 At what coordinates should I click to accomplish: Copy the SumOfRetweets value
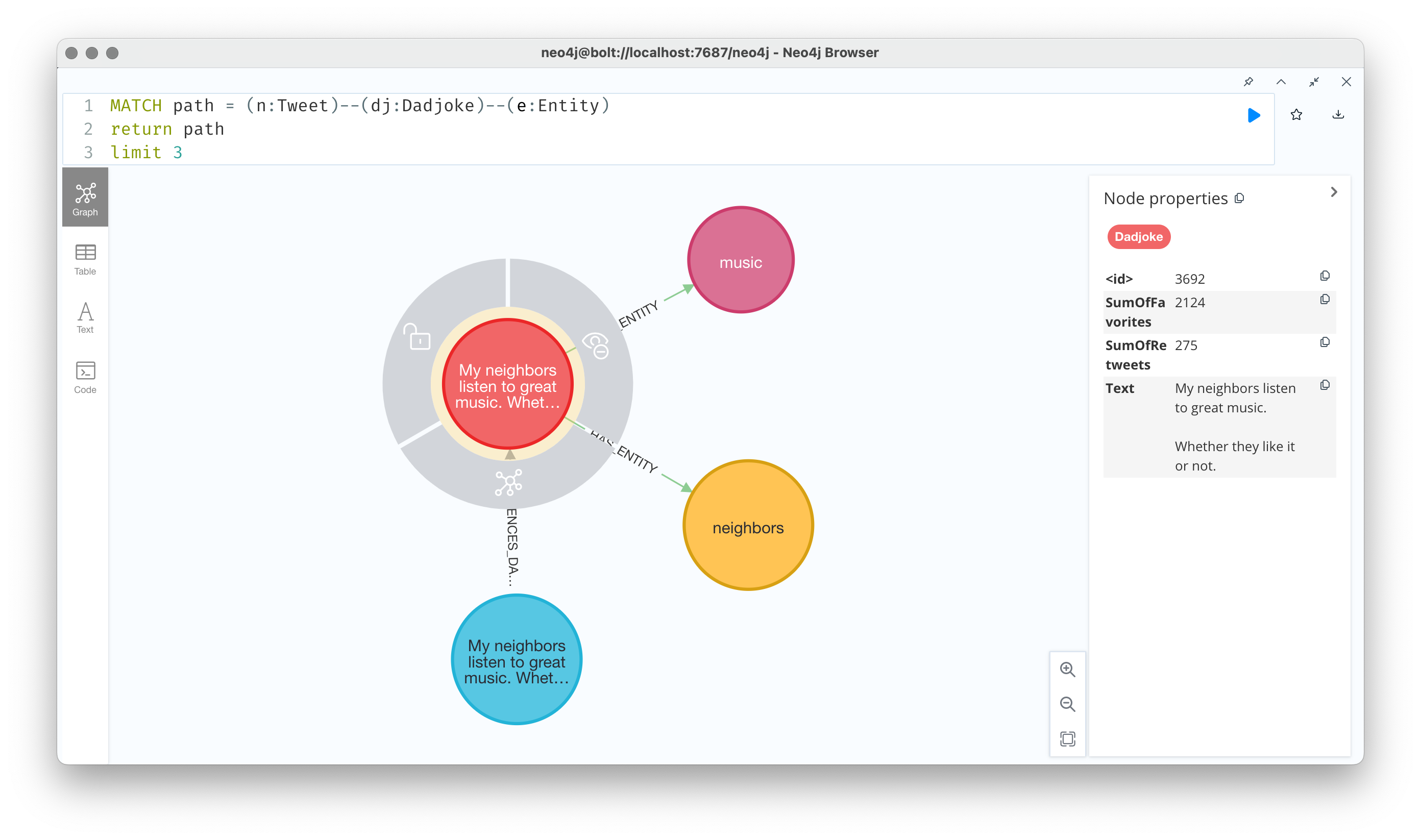coord(1325,342)
